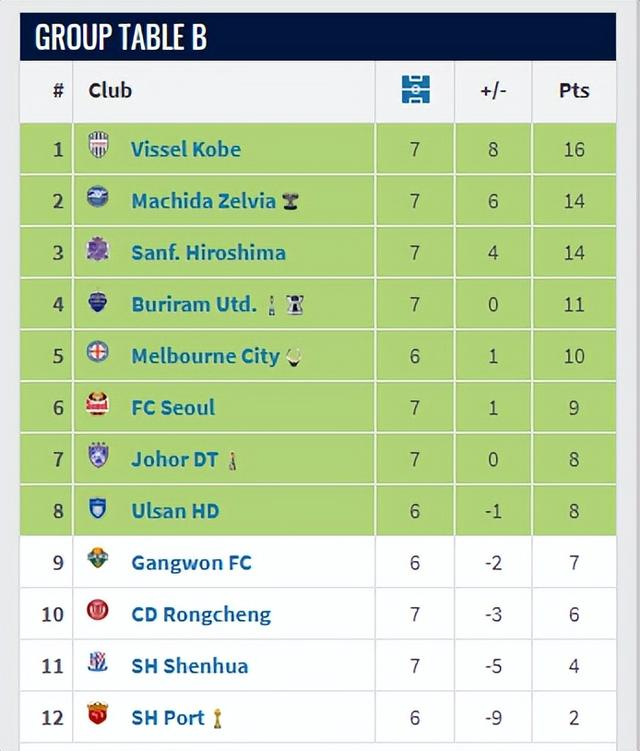Sort table by +/- column header

click(493, 90)
